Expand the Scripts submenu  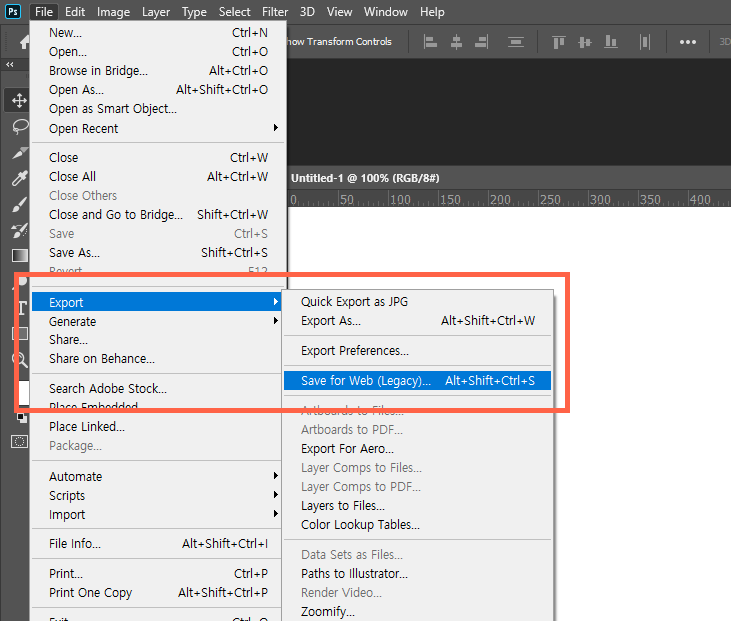(x=157, y=495)
